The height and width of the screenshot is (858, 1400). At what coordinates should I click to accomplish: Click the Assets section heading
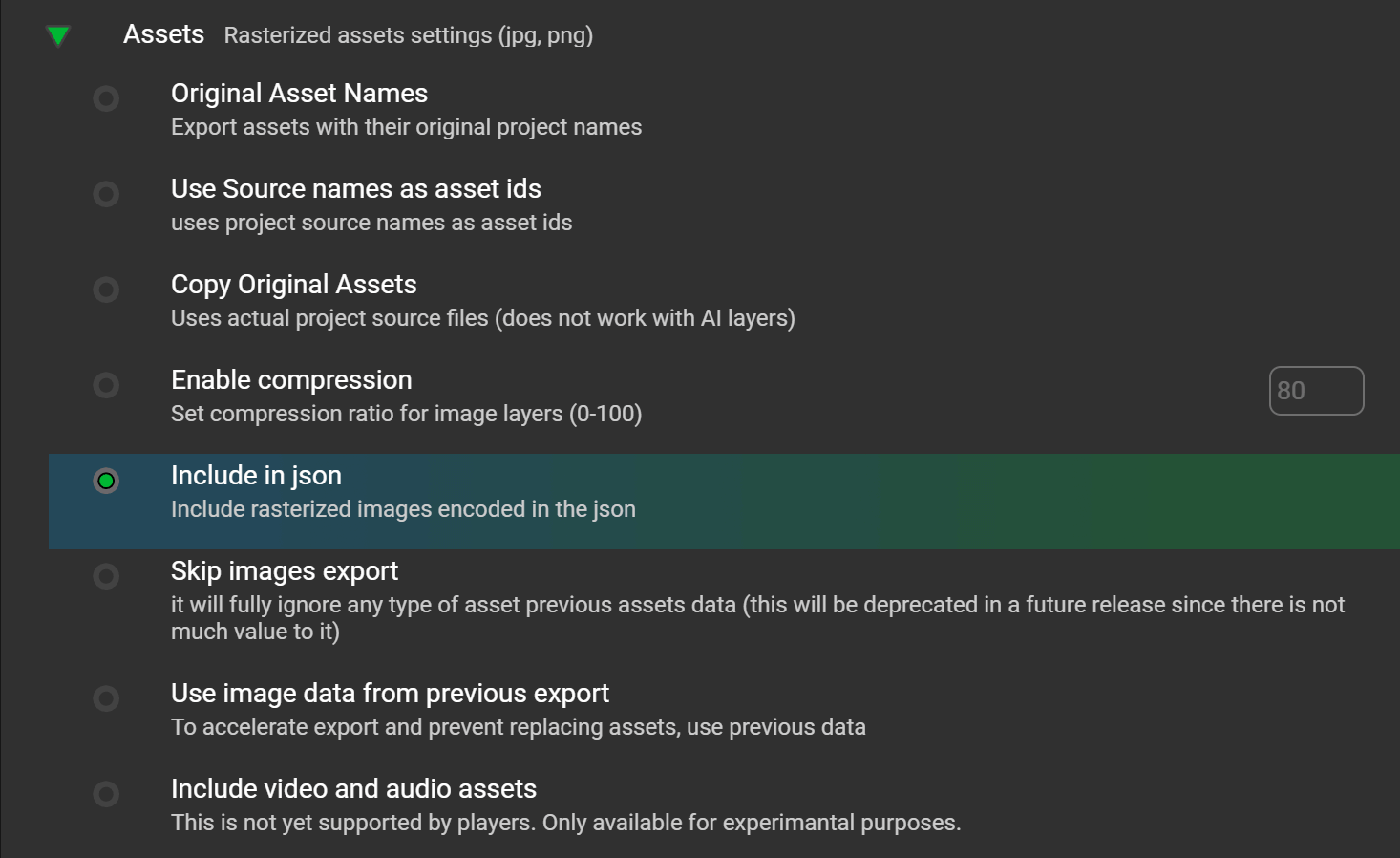point(163,34)
